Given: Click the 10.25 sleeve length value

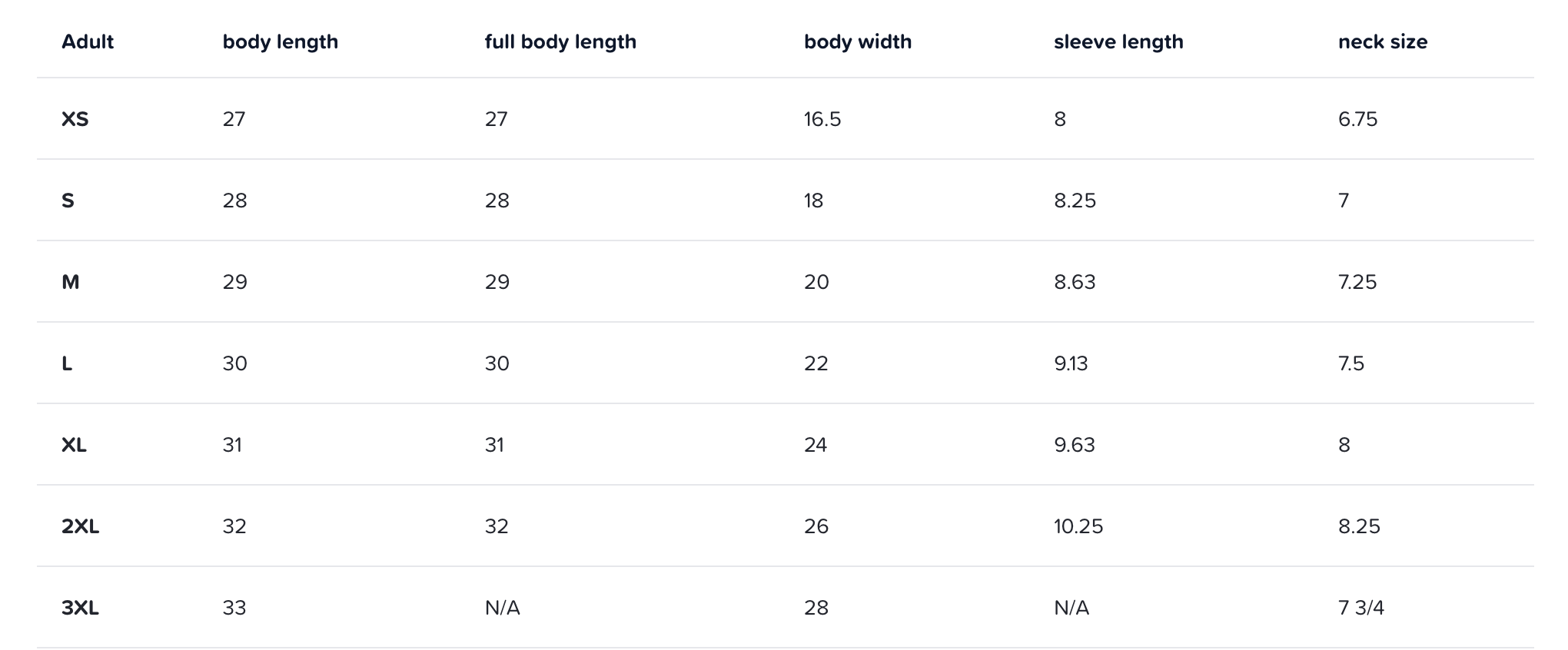Looking at the screenshot, I should point(1078,526).
